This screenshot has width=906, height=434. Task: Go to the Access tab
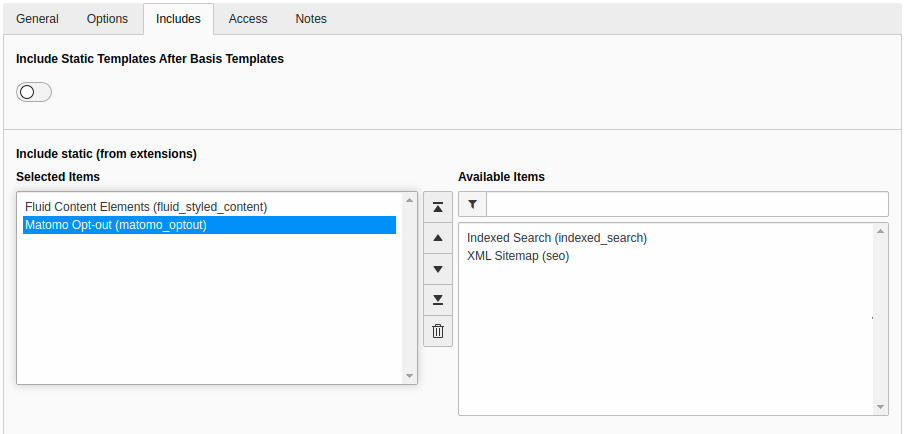point(248,18)
